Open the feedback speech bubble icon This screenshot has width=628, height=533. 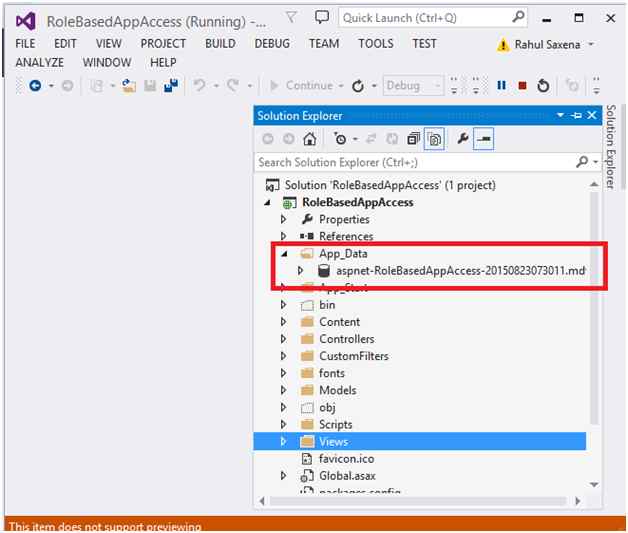tap(322, 17)
